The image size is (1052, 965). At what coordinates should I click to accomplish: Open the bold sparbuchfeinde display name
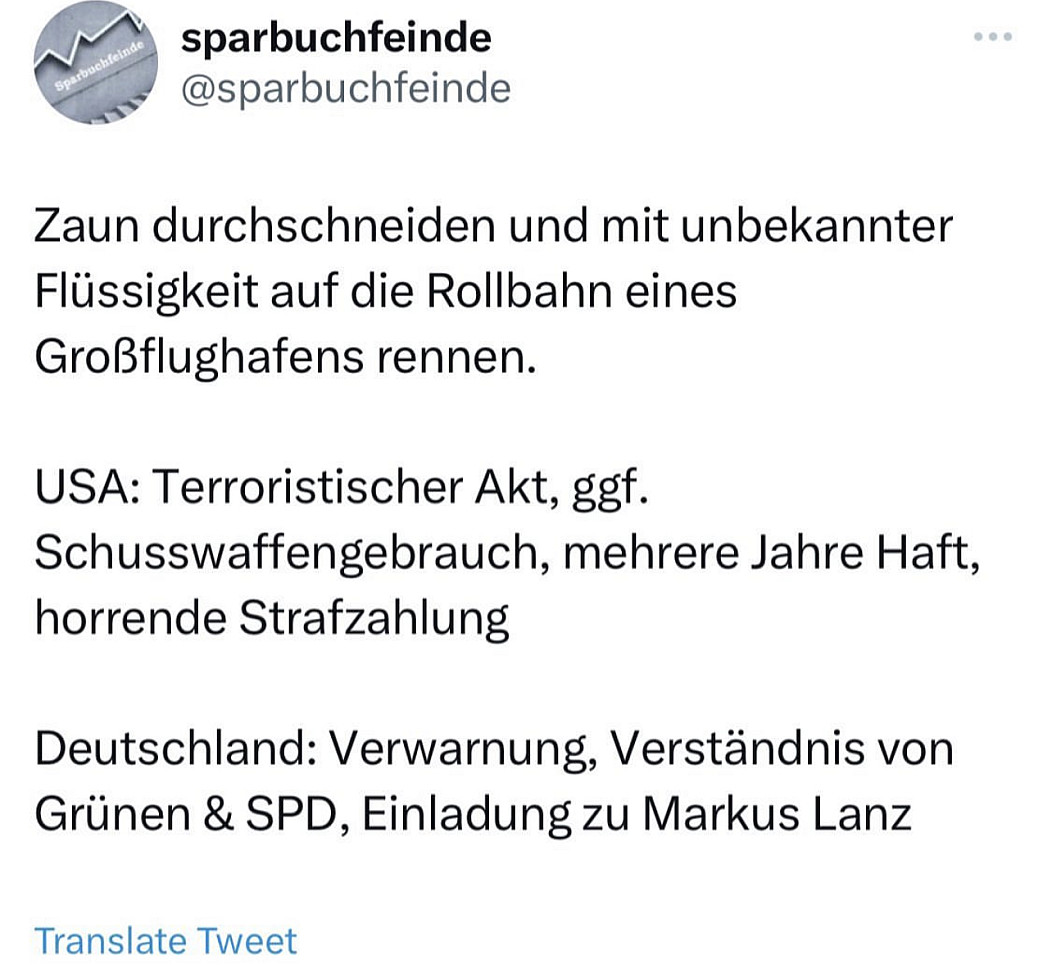pyautogui.click(x=336, y=38)
